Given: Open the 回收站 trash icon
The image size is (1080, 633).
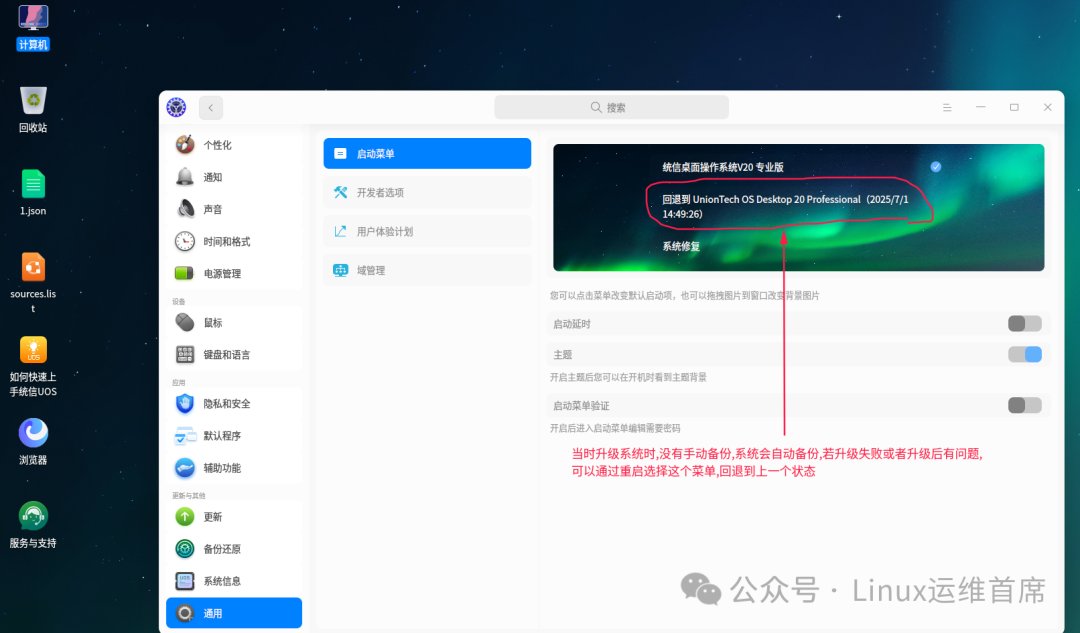Looking at the screenshot, I should tap(33, 110).
